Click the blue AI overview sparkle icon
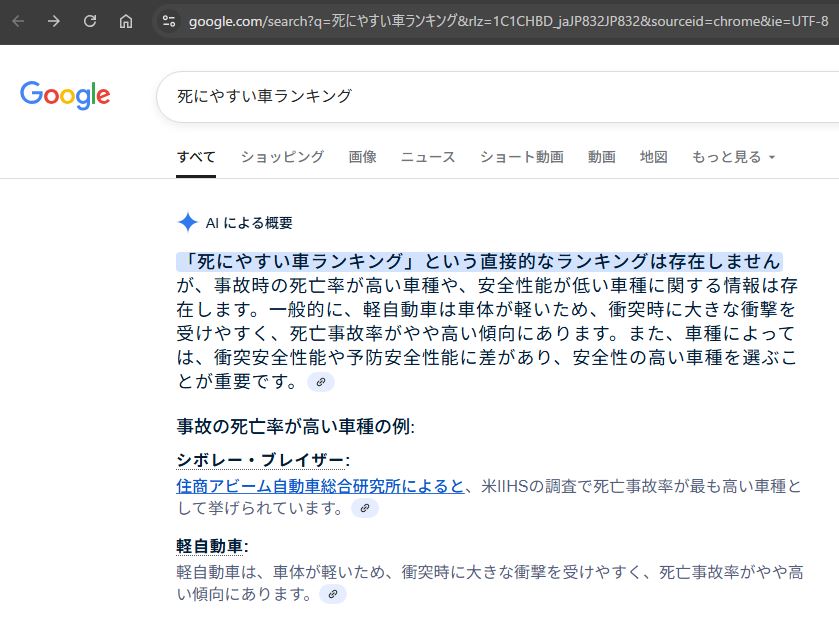The width and height of the screenshot is (839, 622). [x=187, y=222]
